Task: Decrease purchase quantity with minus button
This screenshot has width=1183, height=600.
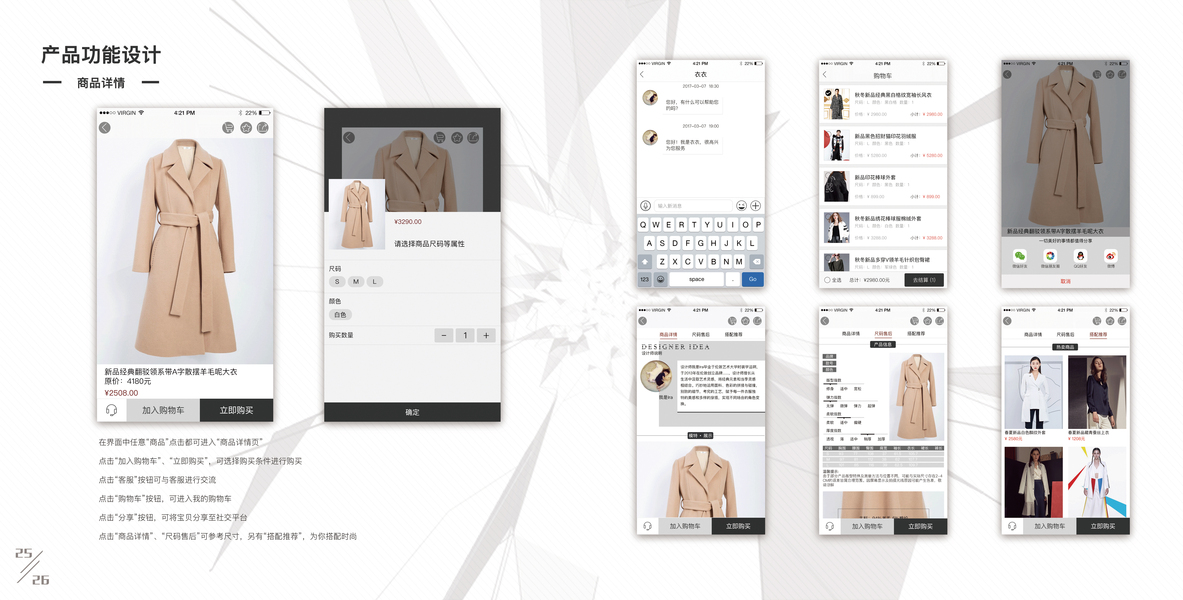Action: coord(444,335)
